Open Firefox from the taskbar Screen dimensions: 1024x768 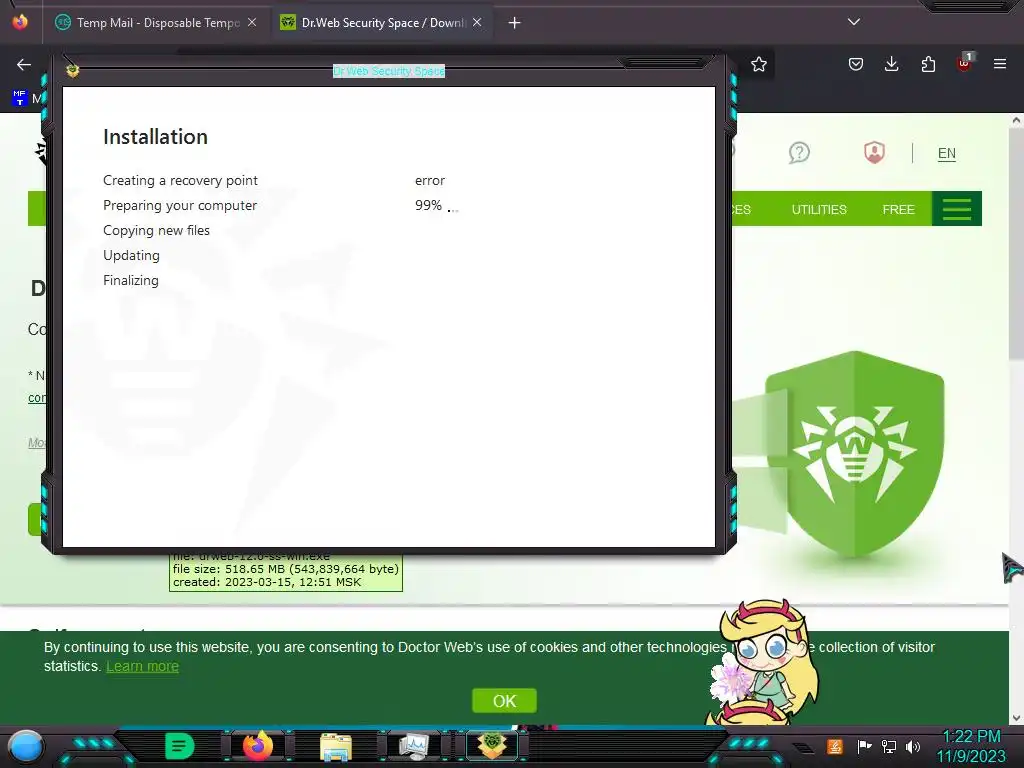pos(258,746)
